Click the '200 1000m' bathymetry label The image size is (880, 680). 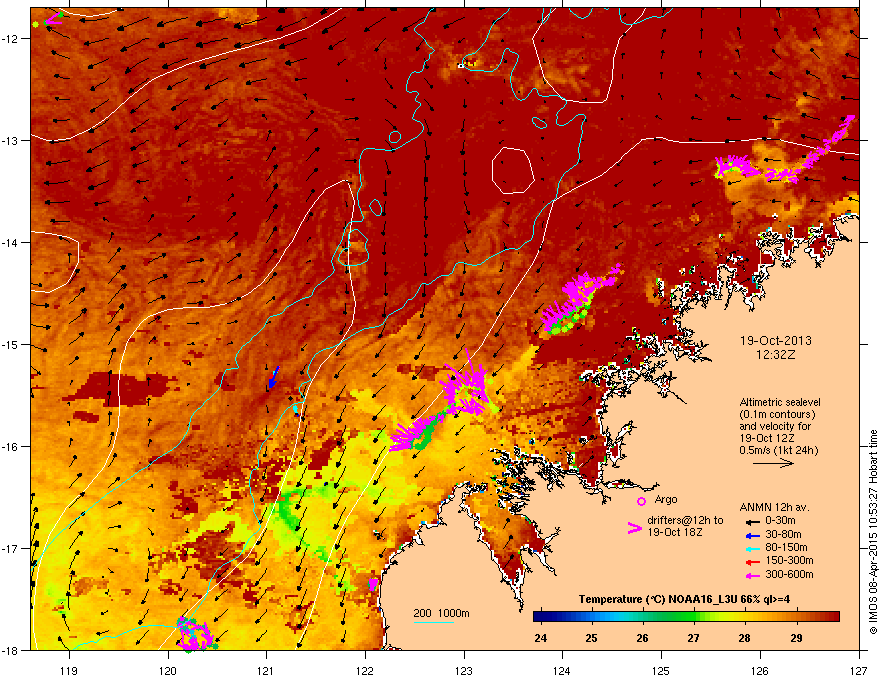(442, 613)
